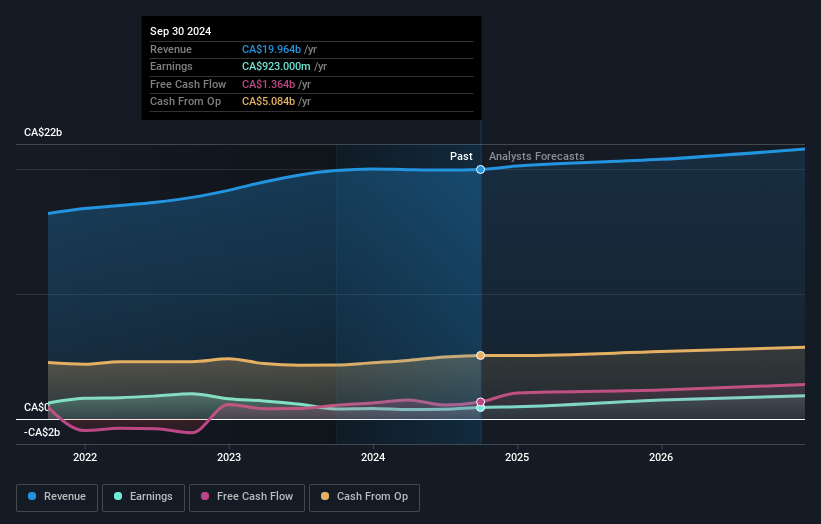Click the CA$0 y-axis label

coord(37,407)
